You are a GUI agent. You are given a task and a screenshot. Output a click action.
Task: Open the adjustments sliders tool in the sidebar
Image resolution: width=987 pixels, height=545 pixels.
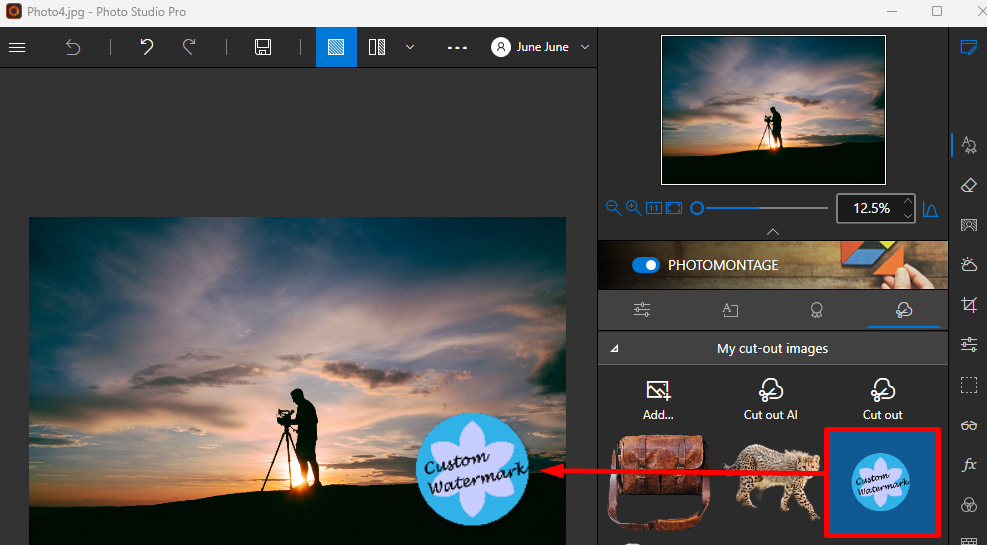click(969, 344)
